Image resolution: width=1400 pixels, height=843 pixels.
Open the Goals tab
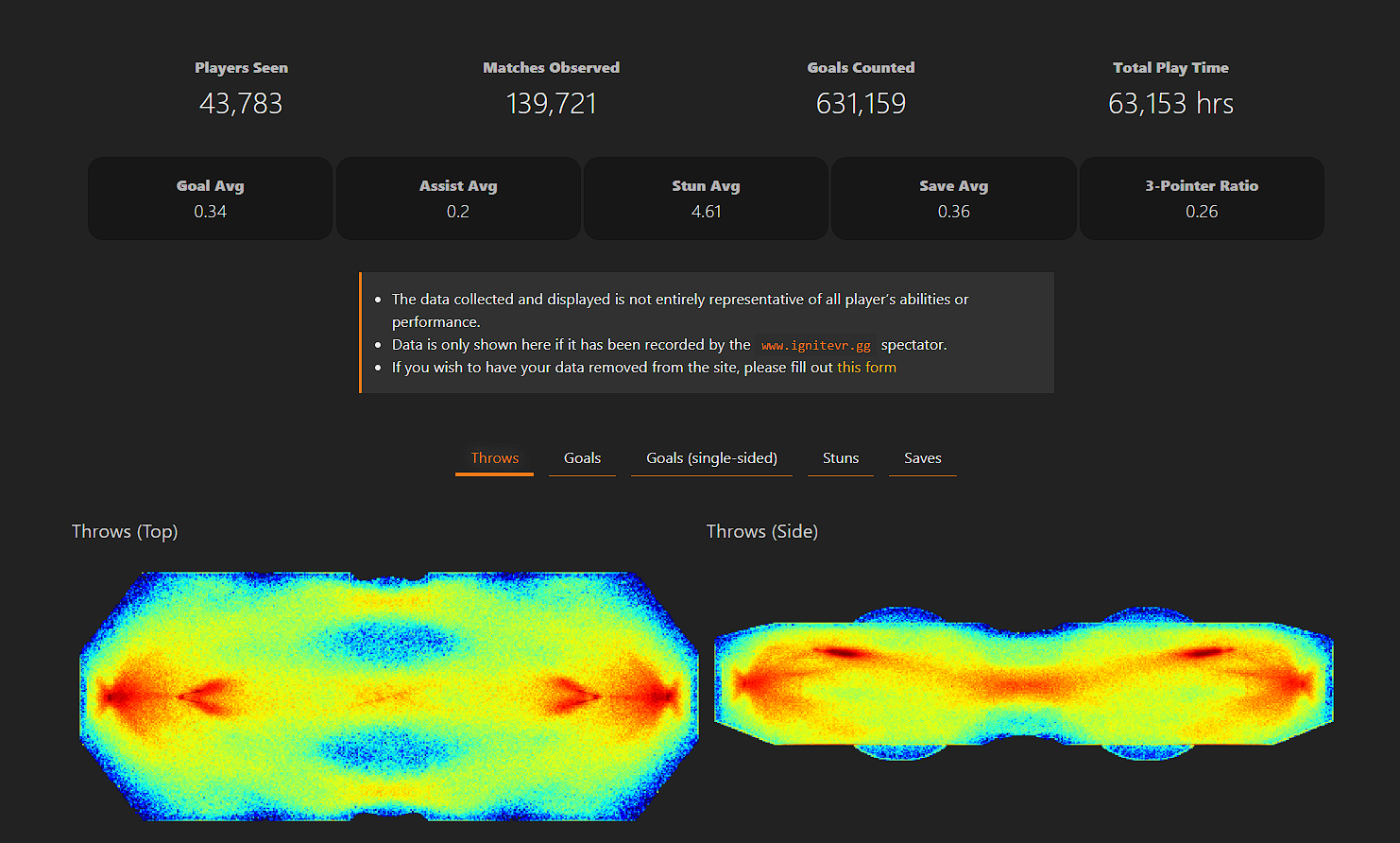point(582,458)
